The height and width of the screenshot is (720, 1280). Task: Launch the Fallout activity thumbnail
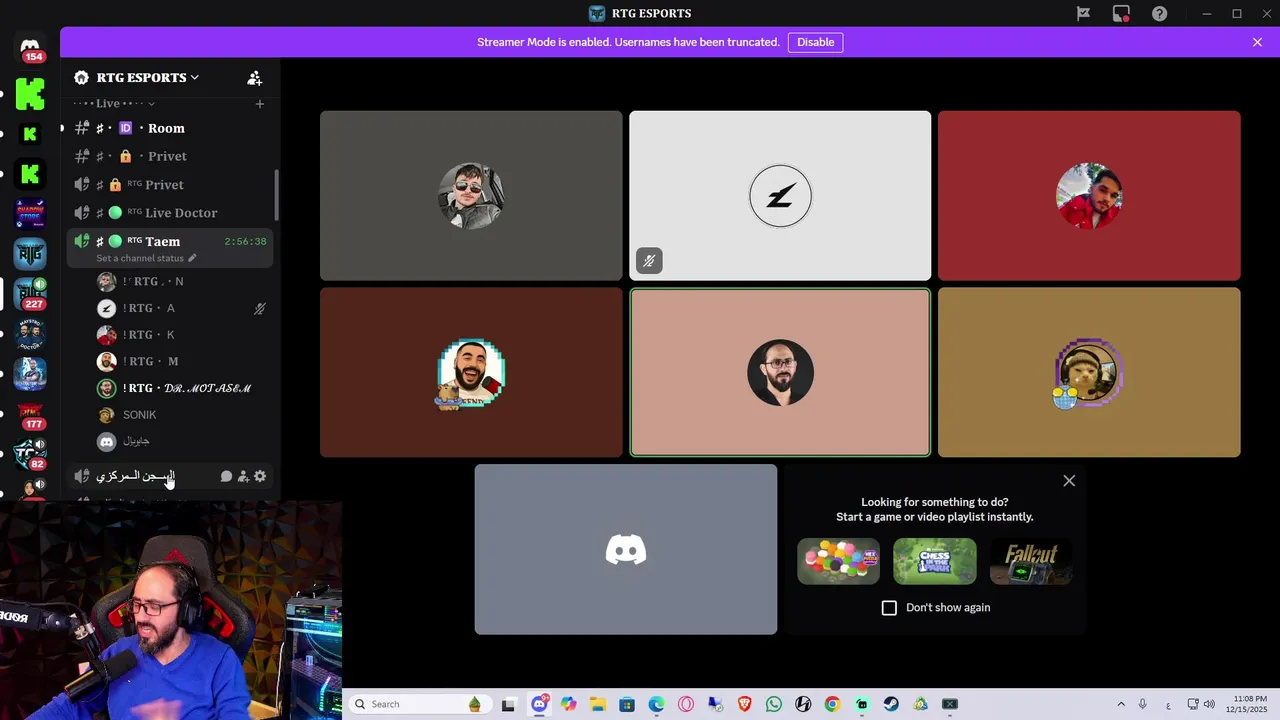(1031, 561)
